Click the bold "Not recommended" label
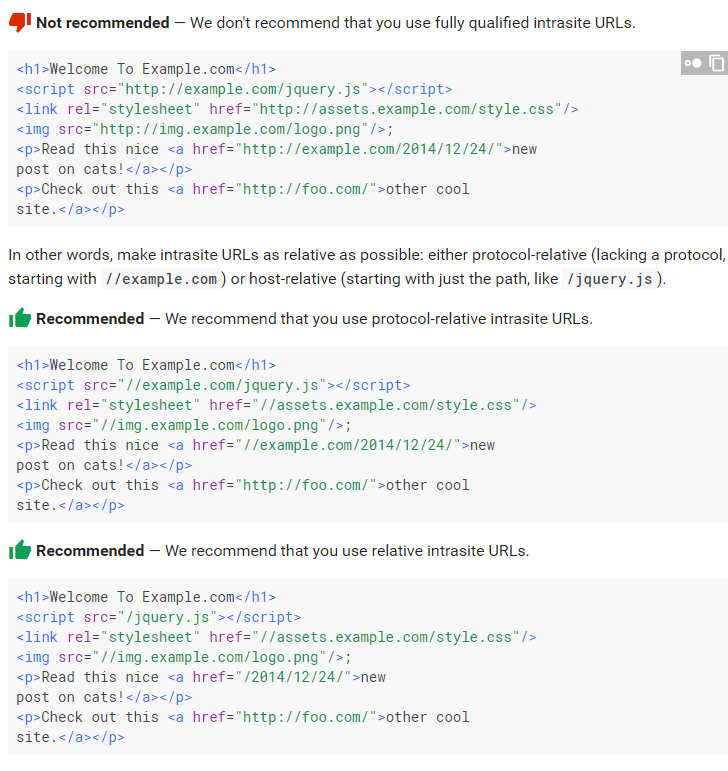This screenshot has width=728, height=771. (x=103, y=23)
